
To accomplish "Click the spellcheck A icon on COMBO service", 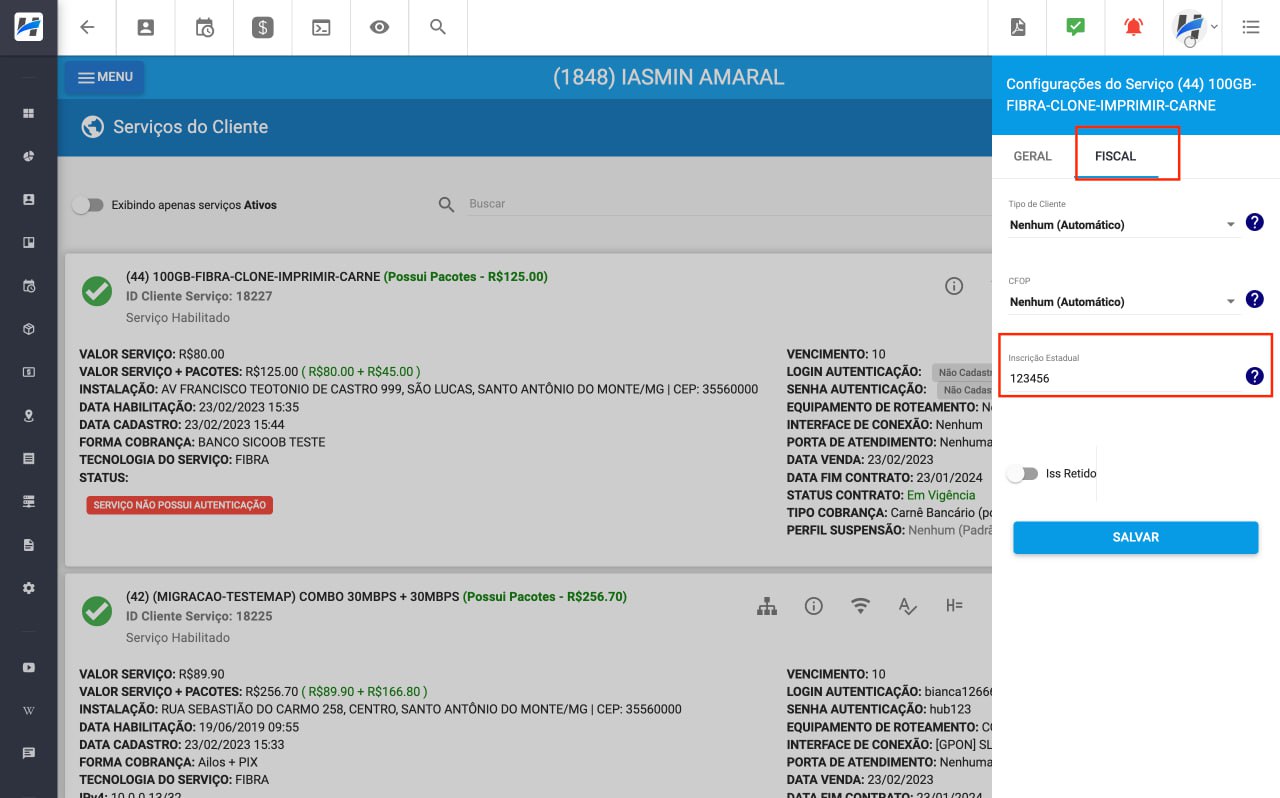I will (x=907, y=606).
